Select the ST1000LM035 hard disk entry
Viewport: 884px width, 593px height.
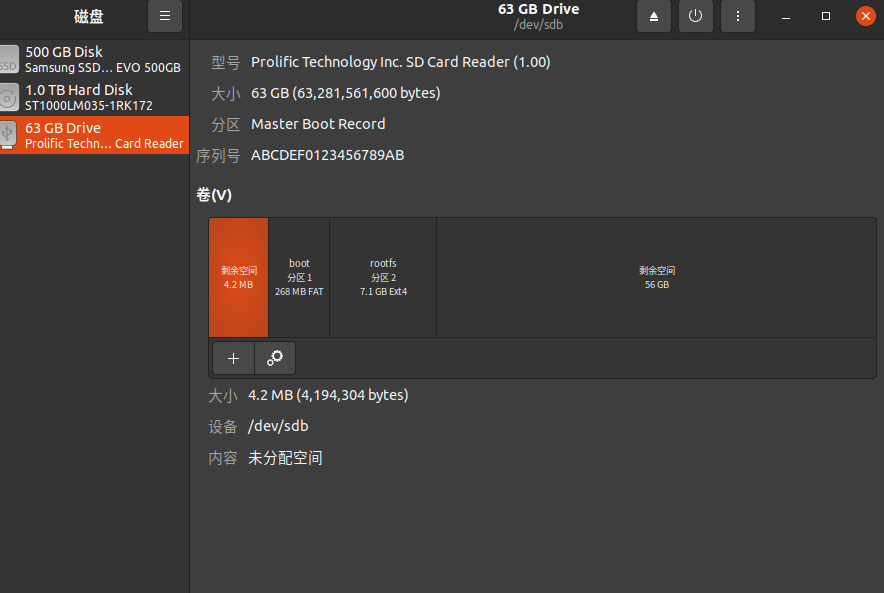(95, 96)
